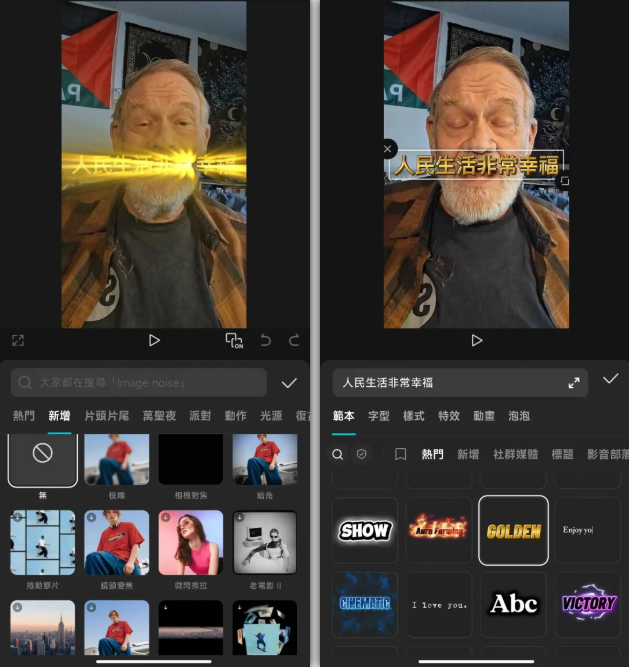Toggle the shield filter icon
This screenshot has width=629, height=667.
[362, 454]
